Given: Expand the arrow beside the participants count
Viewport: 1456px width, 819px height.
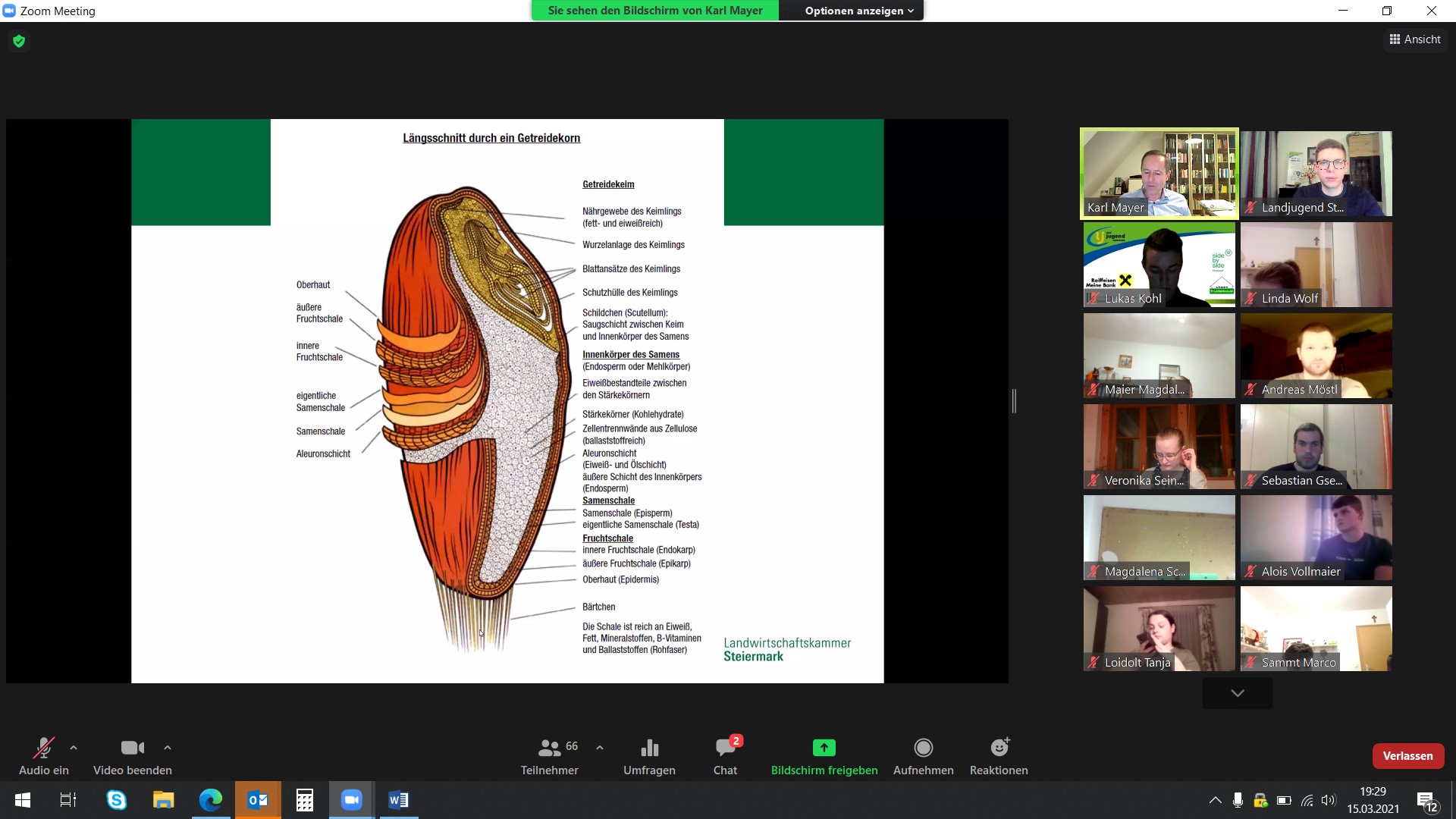Looking at the screenshot, I should (600, 748).
